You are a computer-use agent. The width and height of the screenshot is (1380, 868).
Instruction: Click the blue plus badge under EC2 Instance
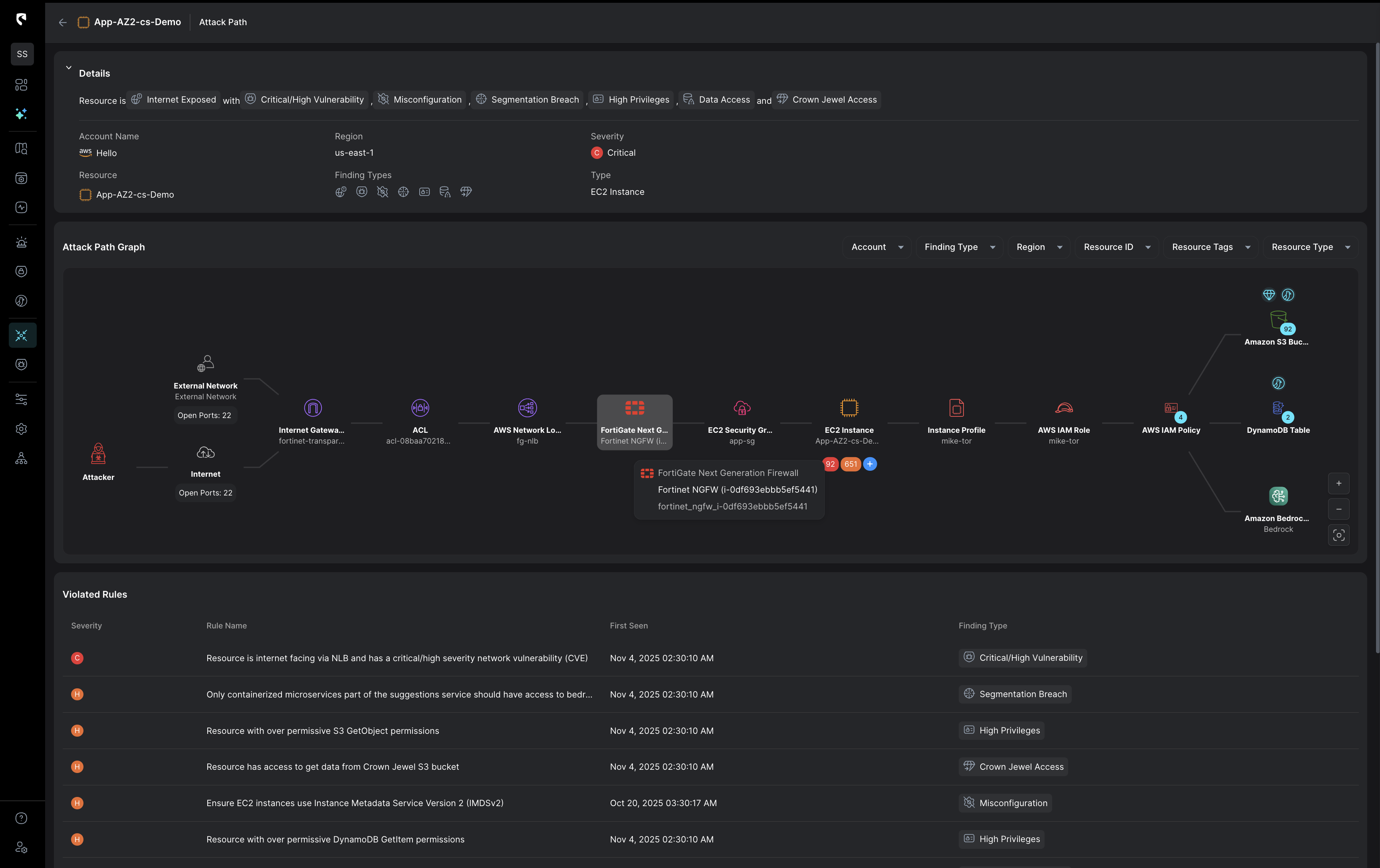870,464
